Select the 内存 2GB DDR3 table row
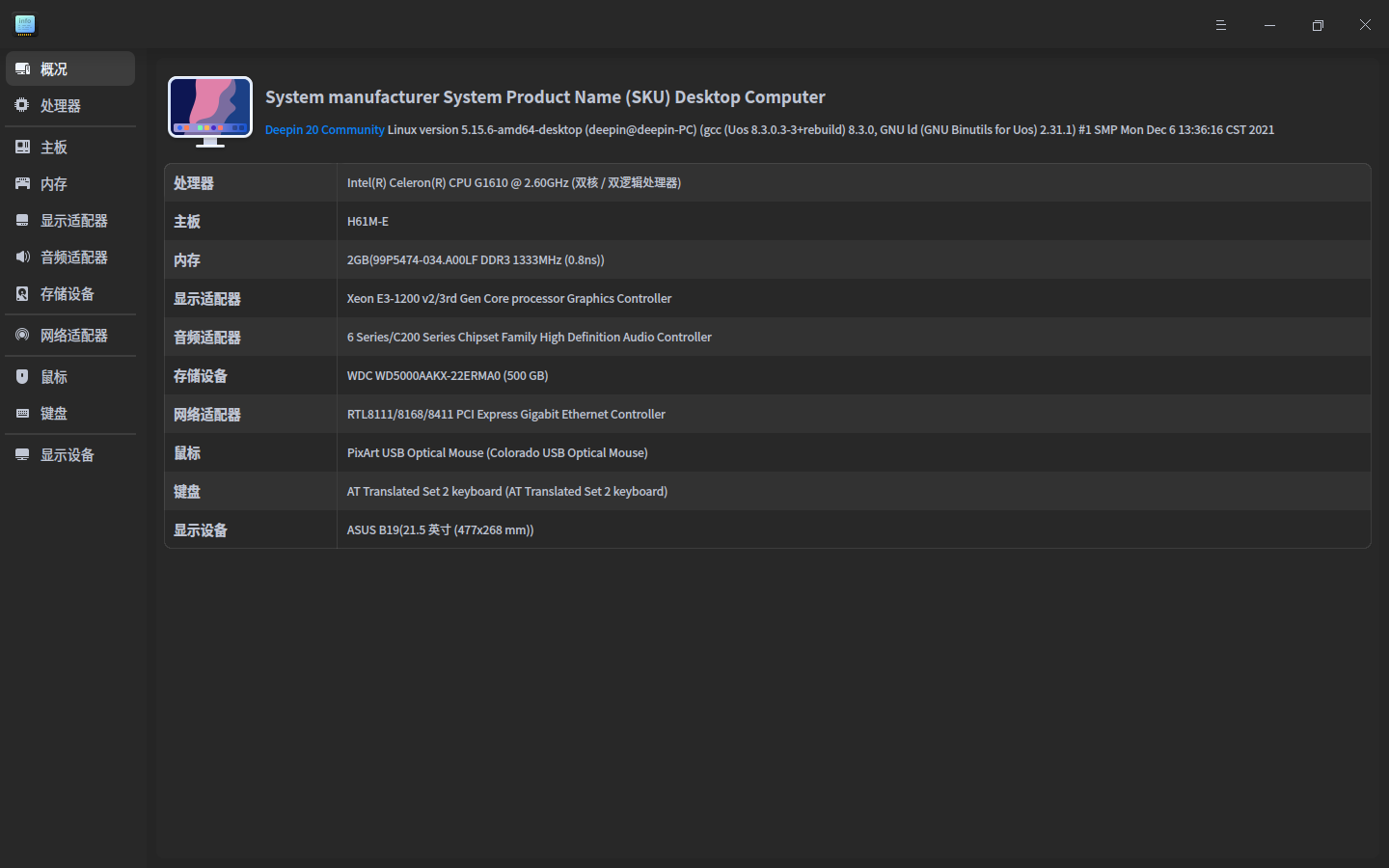The height and width of the screenshot is (868, 1389). [767, 259]
